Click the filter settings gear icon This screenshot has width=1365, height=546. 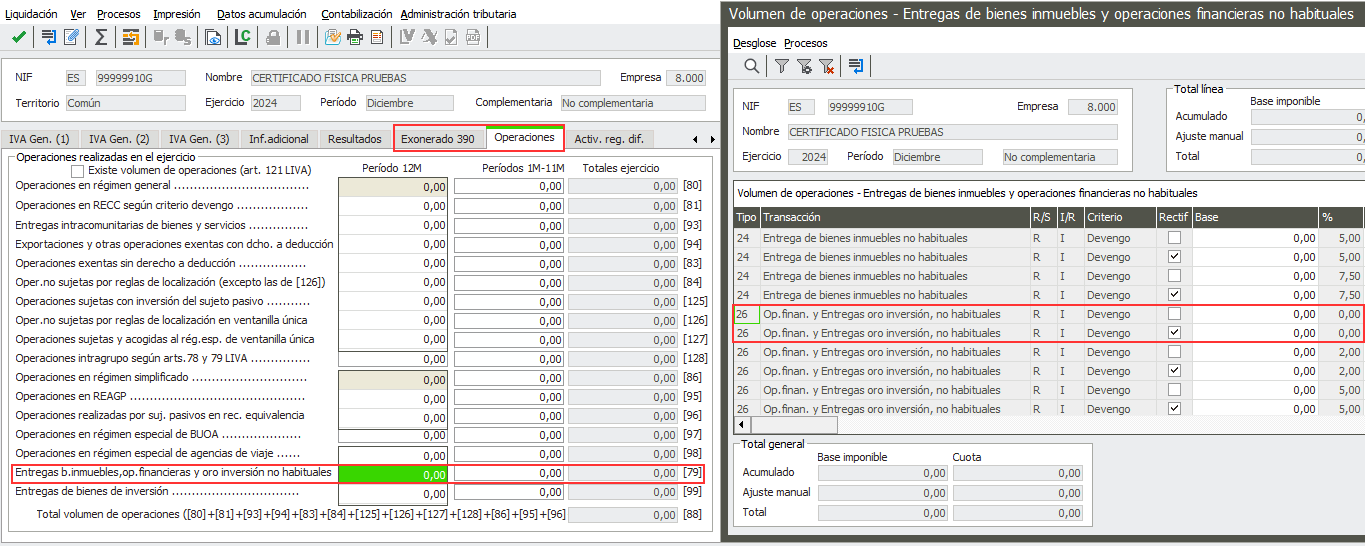(804, 66)
